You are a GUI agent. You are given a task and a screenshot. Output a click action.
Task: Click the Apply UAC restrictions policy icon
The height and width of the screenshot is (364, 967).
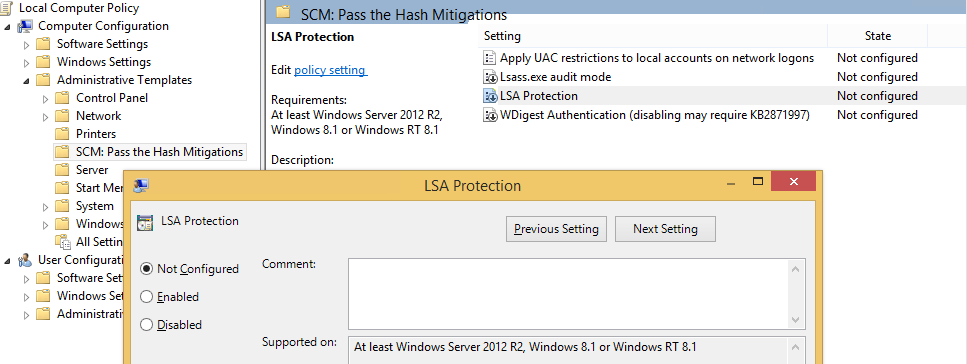[x=490, y=58]
